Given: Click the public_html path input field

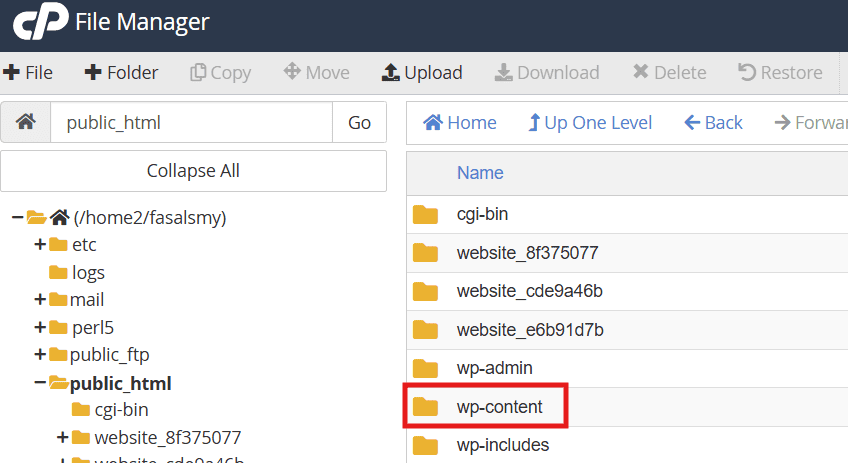Looking at the screenshot, I should coord(190,122).
